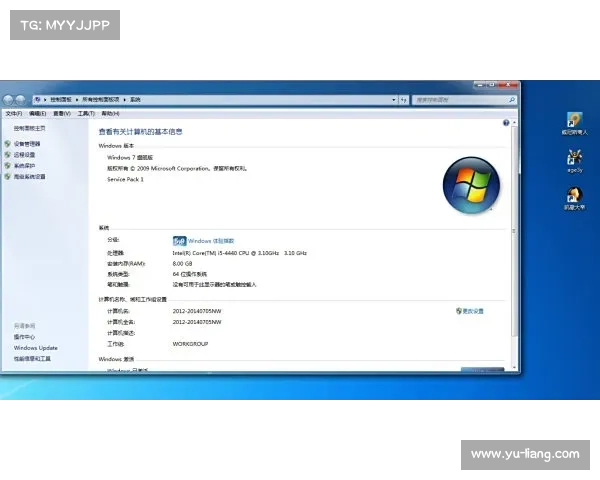Click the 2012-20140705NW value beside 计算机名
Image resolution: width=600 pixels, height=480 pixels.
pos(197,311)
